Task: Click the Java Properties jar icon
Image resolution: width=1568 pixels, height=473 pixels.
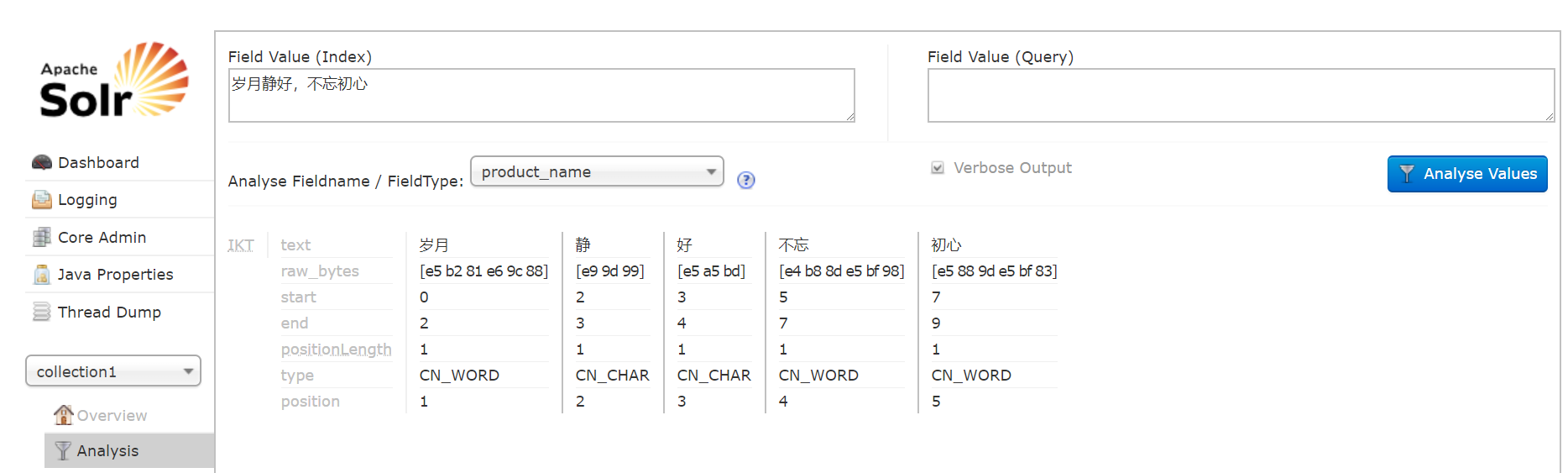Action: (41, 274)
